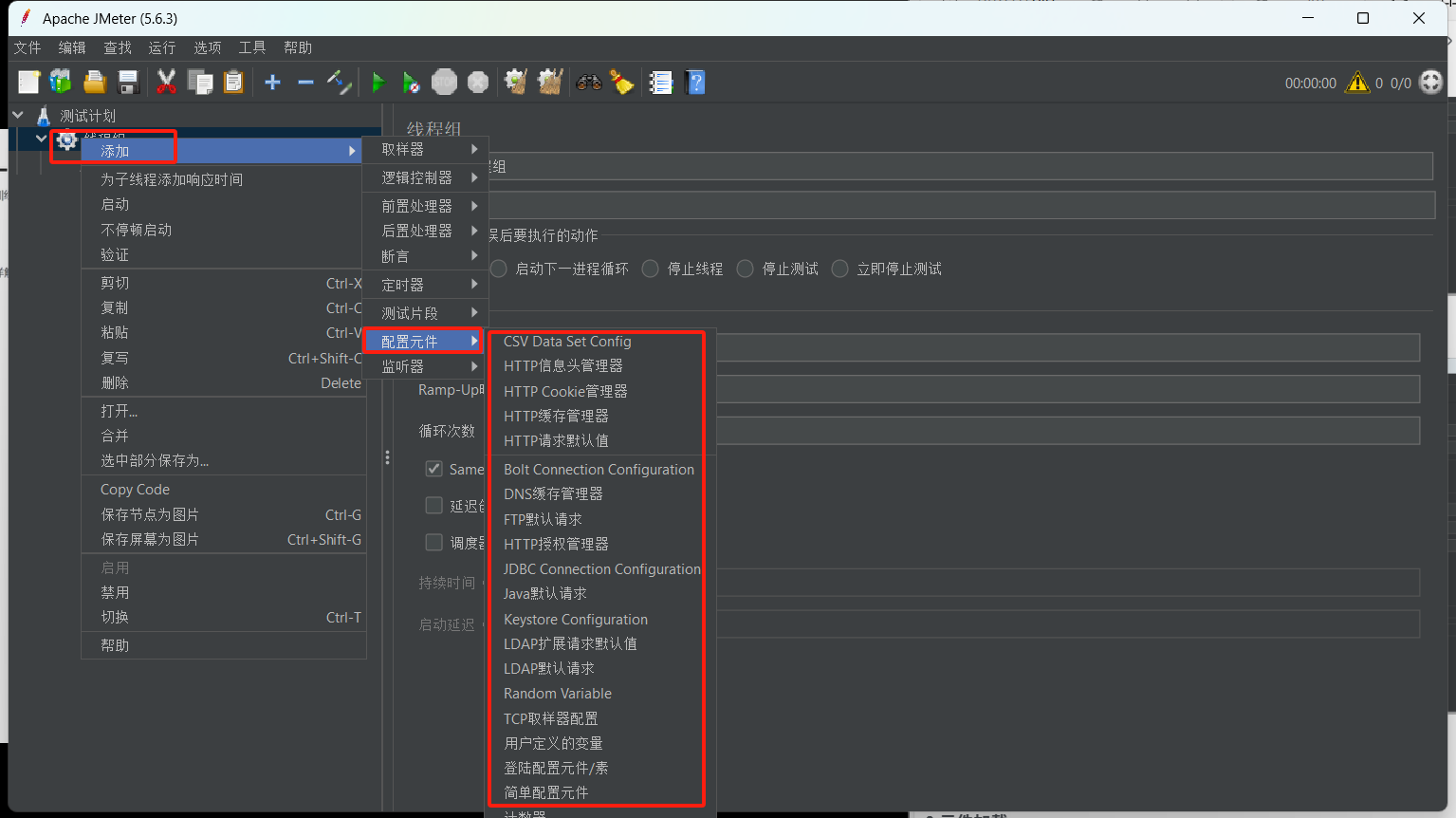The image size is (1456, 818).
Task: Click the Save floppy disk icon
Action: pyautogui.click(x=128, y=83)
